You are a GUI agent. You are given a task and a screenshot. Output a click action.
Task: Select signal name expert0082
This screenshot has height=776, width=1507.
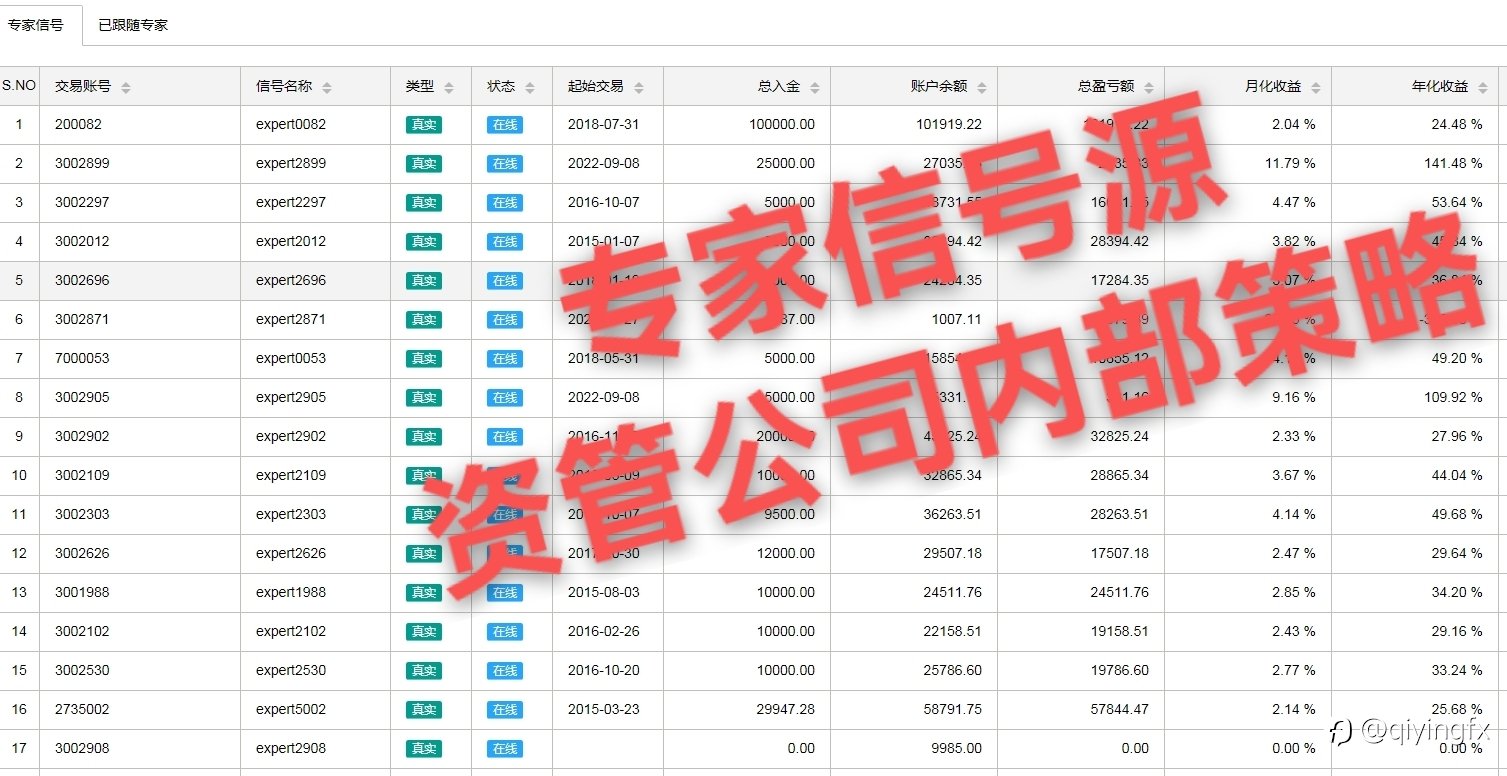click(x=291, y=125)
